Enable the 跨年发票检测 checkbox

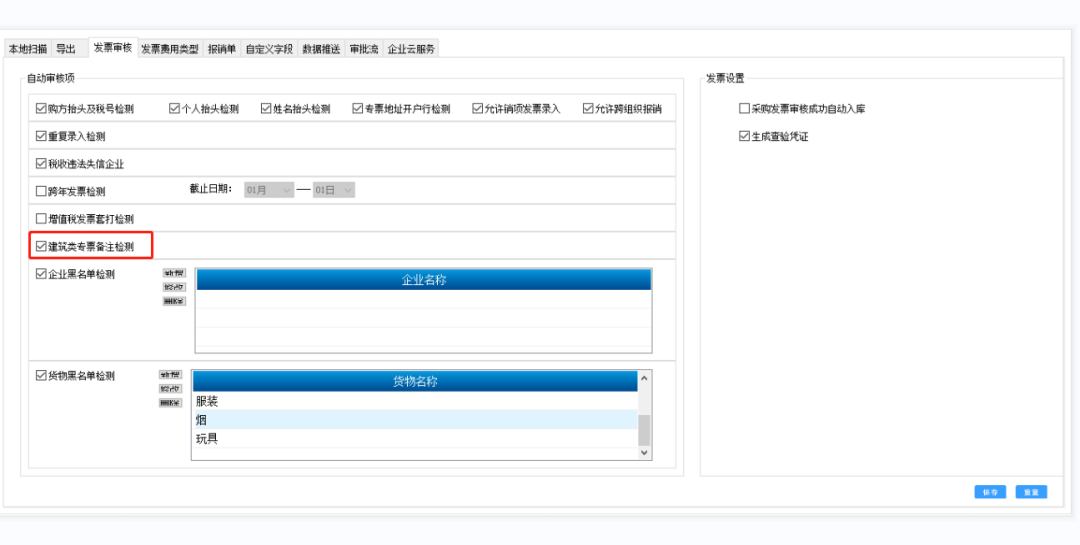[x=41, y=191]
